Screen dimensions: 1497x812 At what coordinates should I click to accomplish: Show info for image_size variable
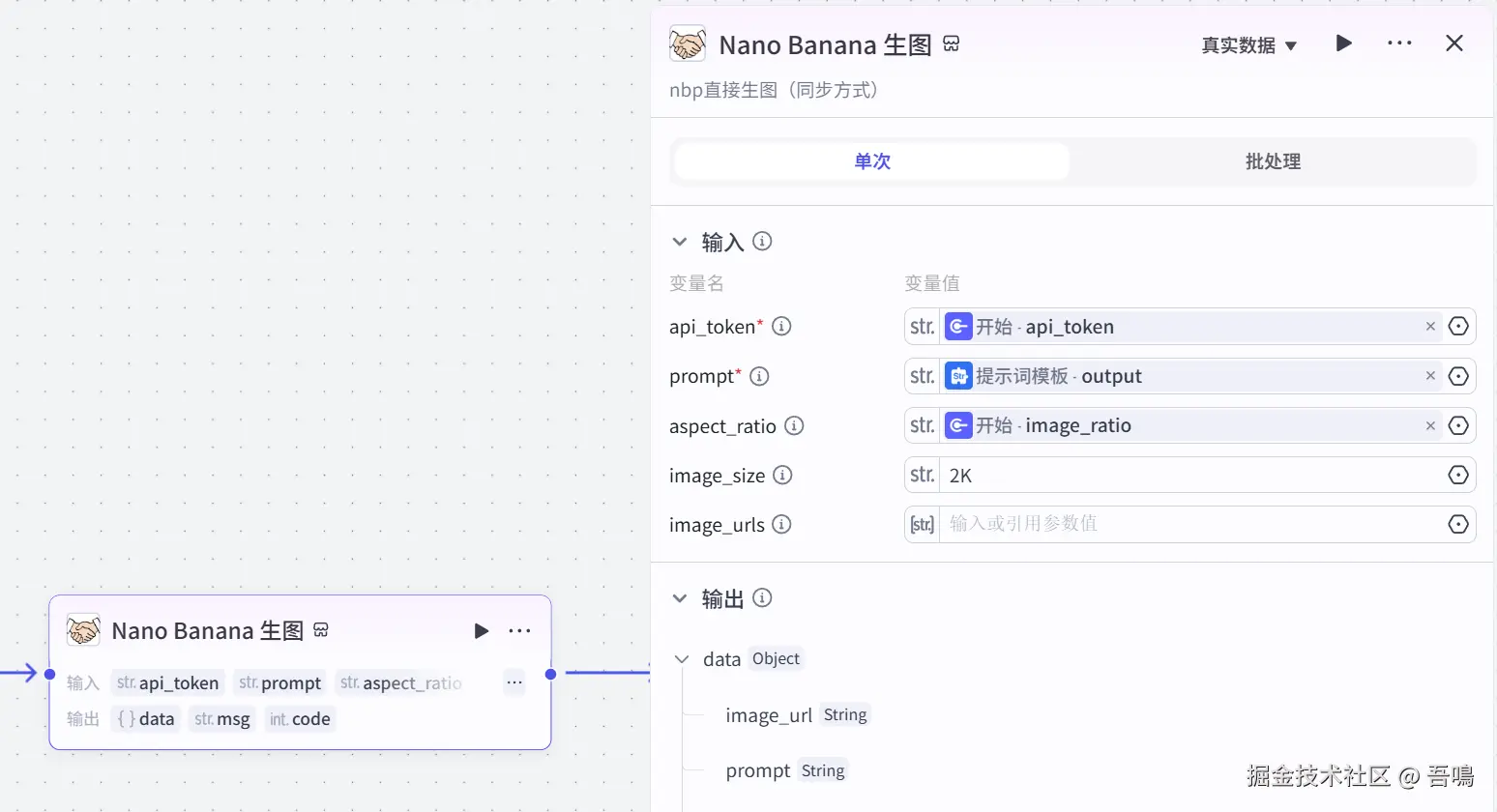click(782, 475)
